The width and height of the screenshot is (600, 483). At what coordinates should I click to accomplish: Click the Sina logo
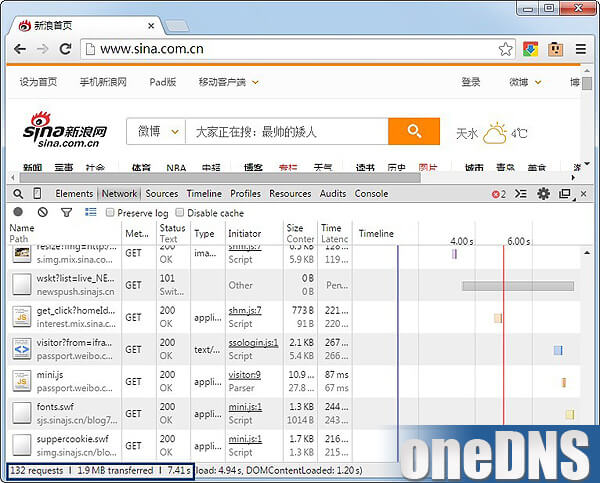pyautogui.click(x=65, y=130)
